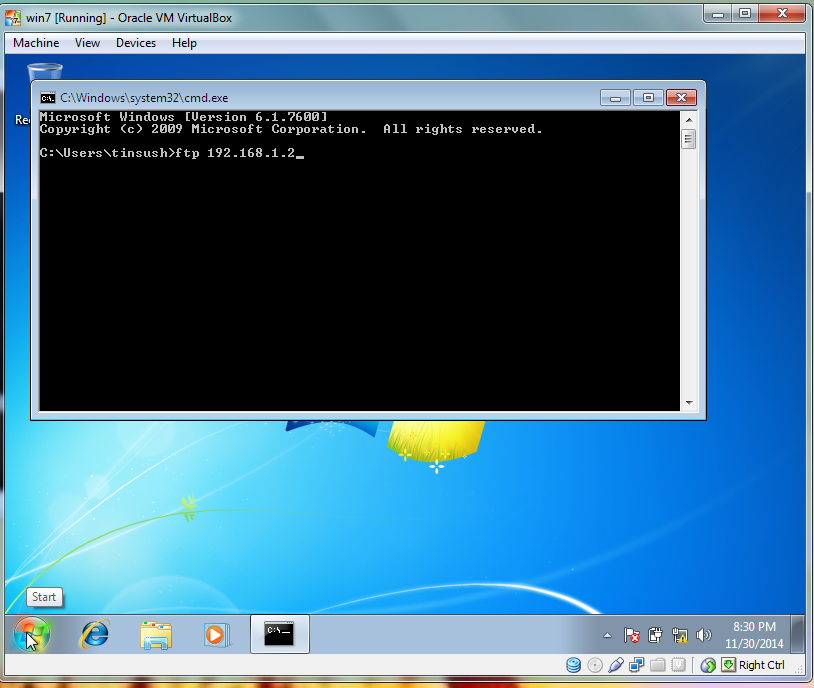
Task: Click VirtualBox USB devices status icon
Action: [616, 665]
